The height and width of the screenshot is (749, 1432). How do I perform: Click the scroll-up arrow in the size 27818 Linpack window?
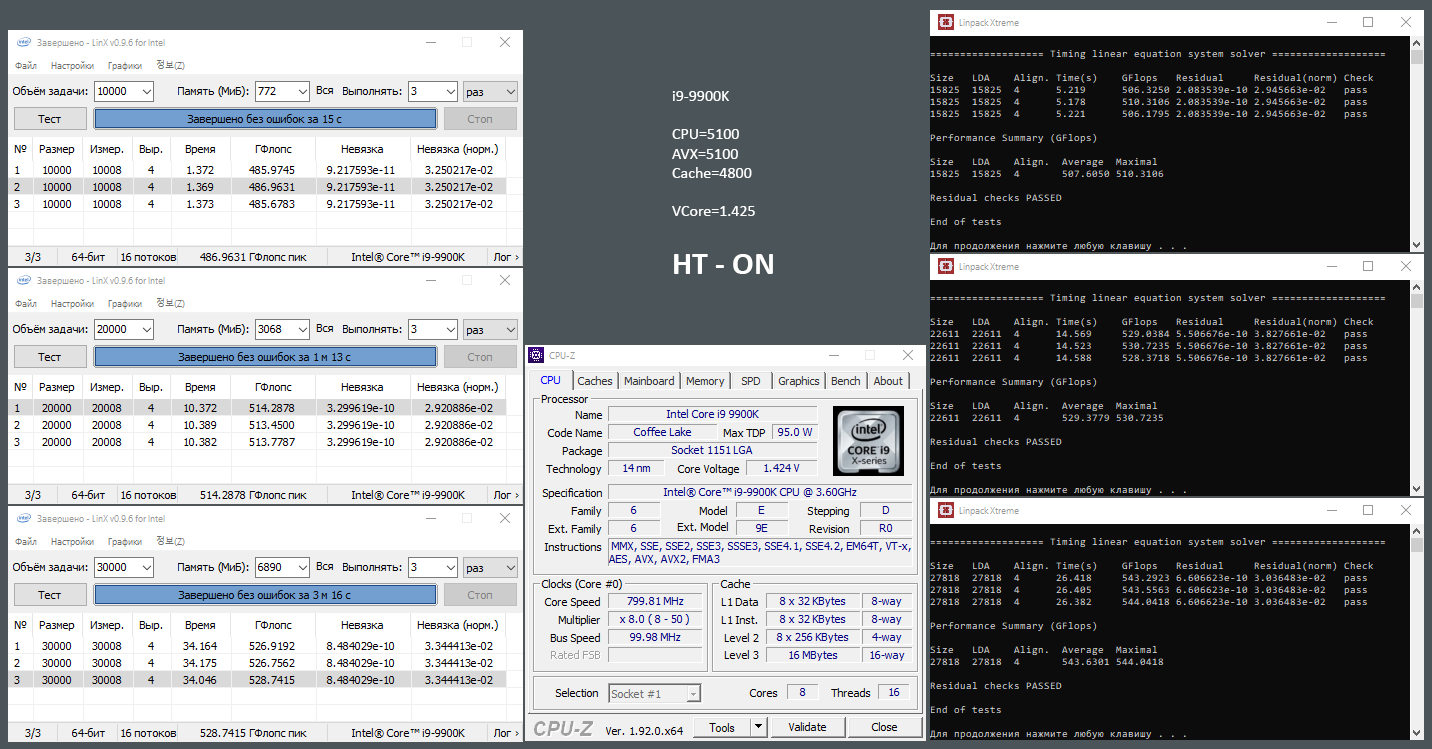point(1416,532)
